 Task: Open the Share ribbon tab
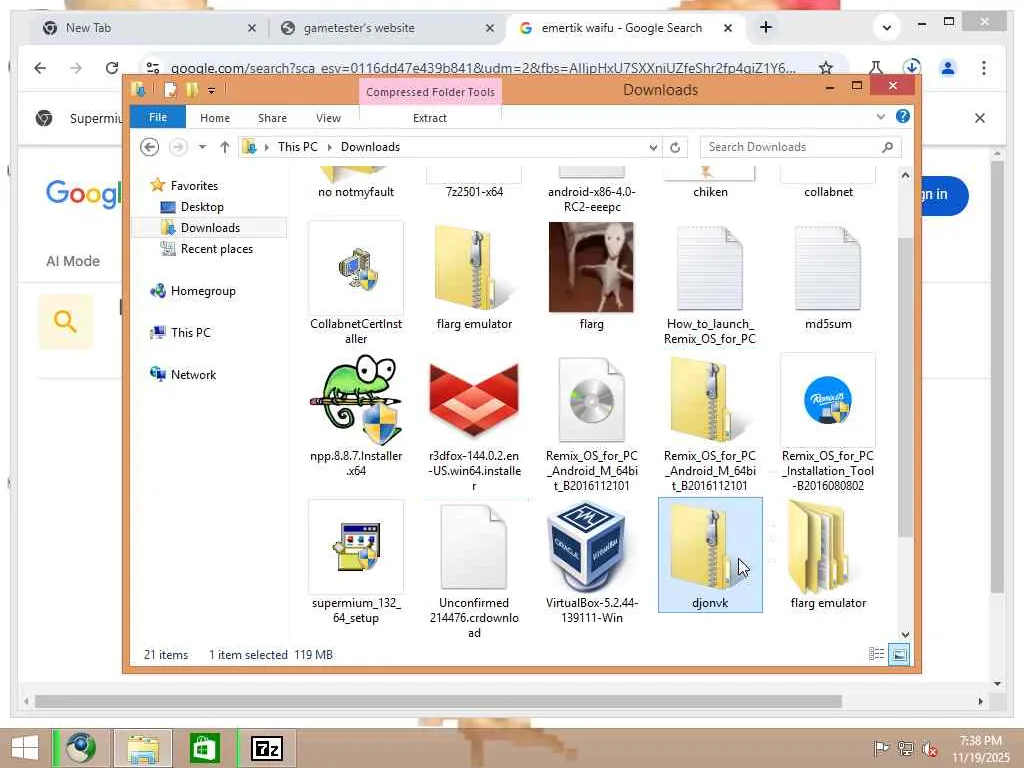coord(272,118)
